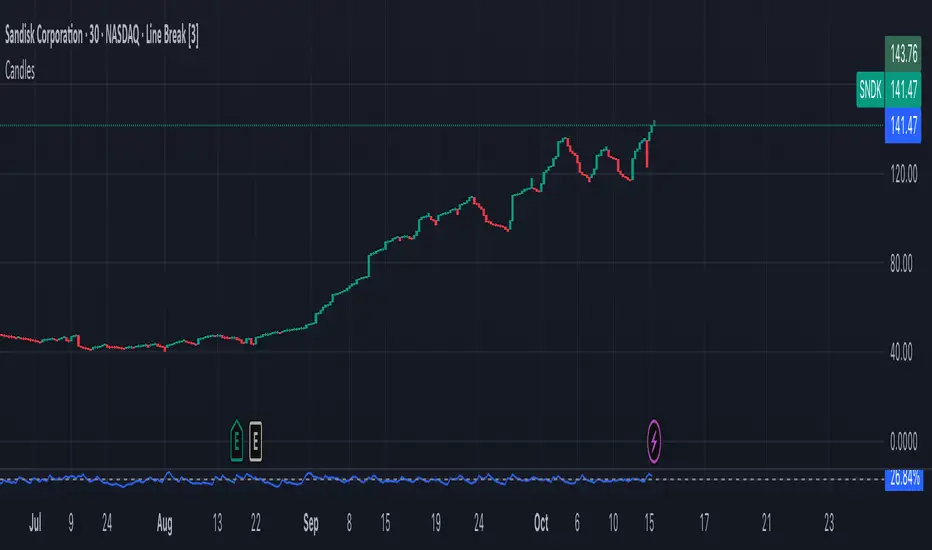Image resolution: width=932 pixels, height=550 pixels.
Task: Click the 143.76 price label
Action: (905, 53)
